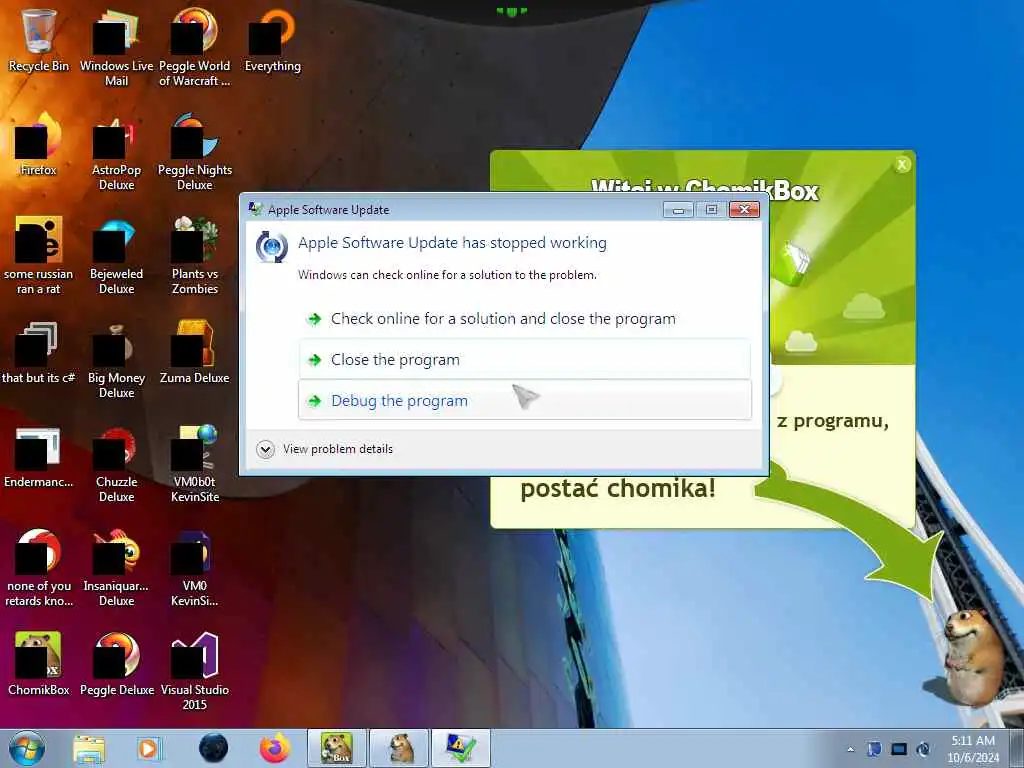
Task: Select the Firefox desktop shortcut
Action: point(39,145)
